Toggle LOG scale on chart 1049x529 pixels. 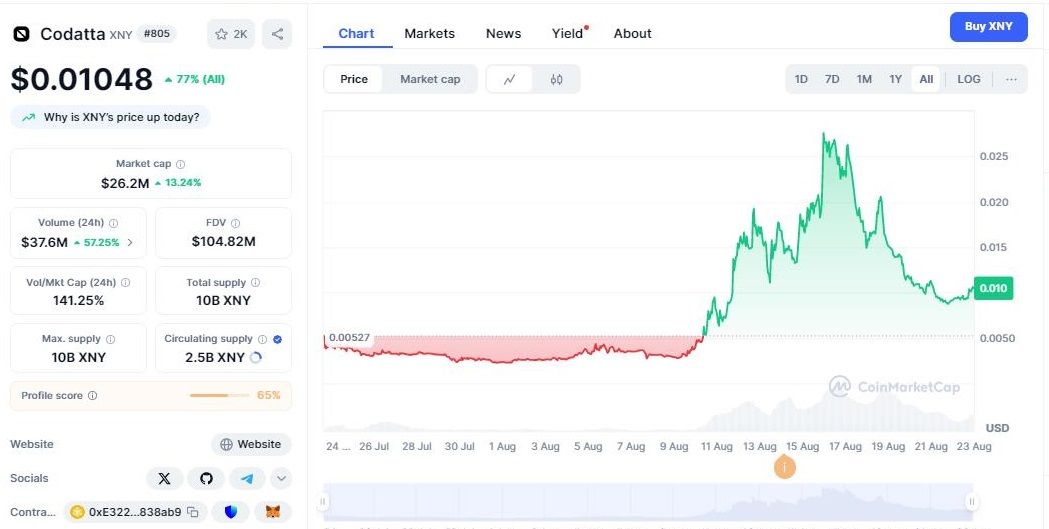pos(969,80)
